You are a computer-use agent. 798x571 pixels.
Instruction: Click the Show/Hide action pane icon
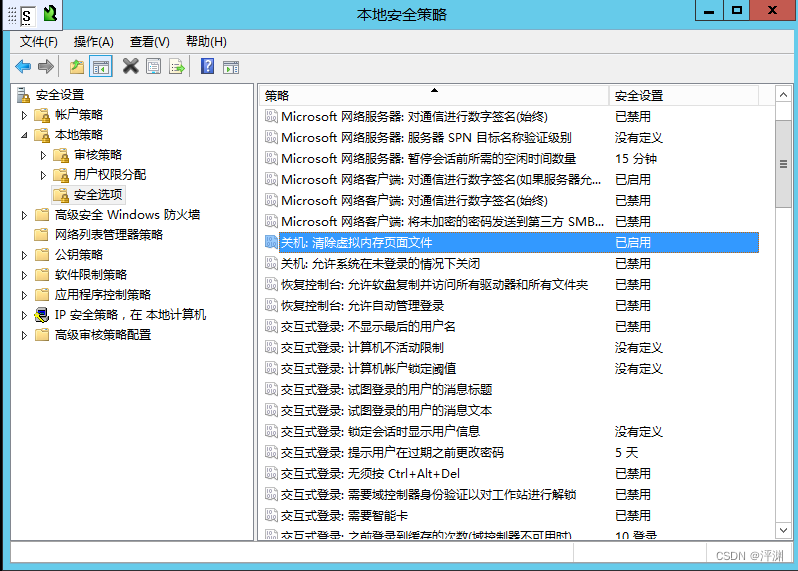click(231, 67)
